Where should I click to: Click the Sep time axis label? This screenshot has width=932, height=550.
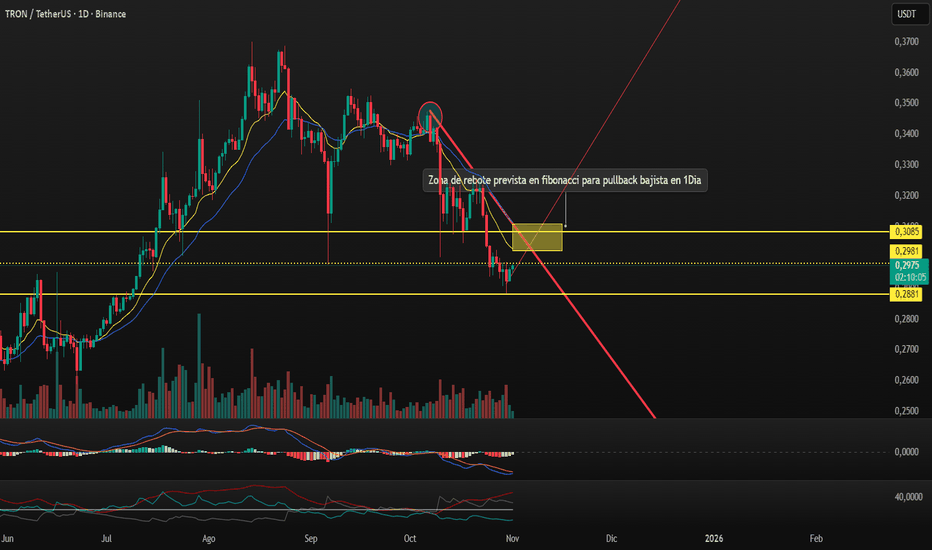[x=311, y=539]
